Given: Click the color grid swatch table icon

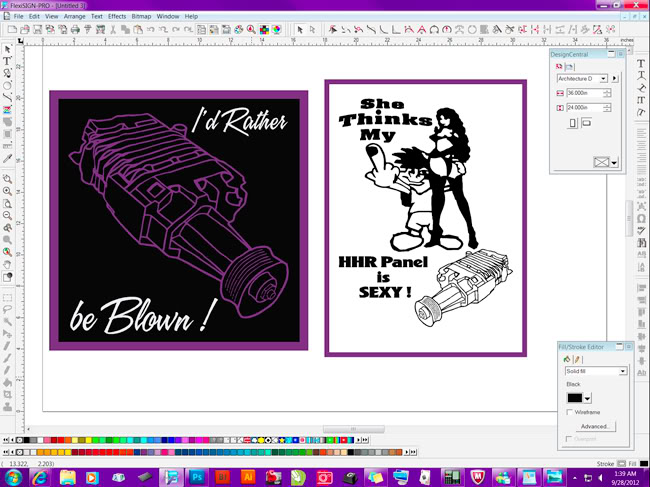Looking at the screenshot, I should click(x=264, y=29).
